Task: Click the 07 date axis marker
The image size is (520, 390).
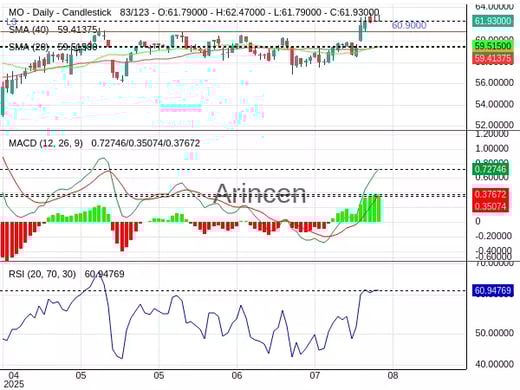Action: pyautogui.click(x=315, y=376)
